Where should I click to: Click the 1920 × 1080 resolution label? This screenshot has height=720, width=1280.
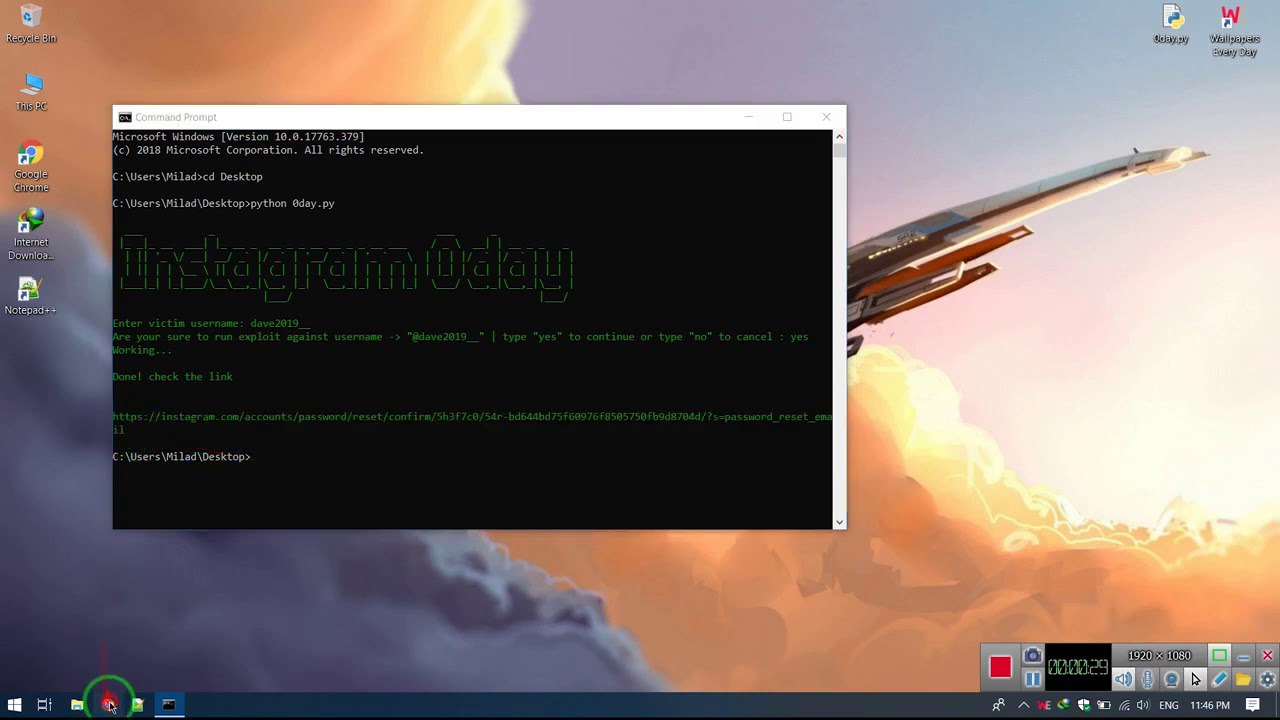[x=1159, y=656]
